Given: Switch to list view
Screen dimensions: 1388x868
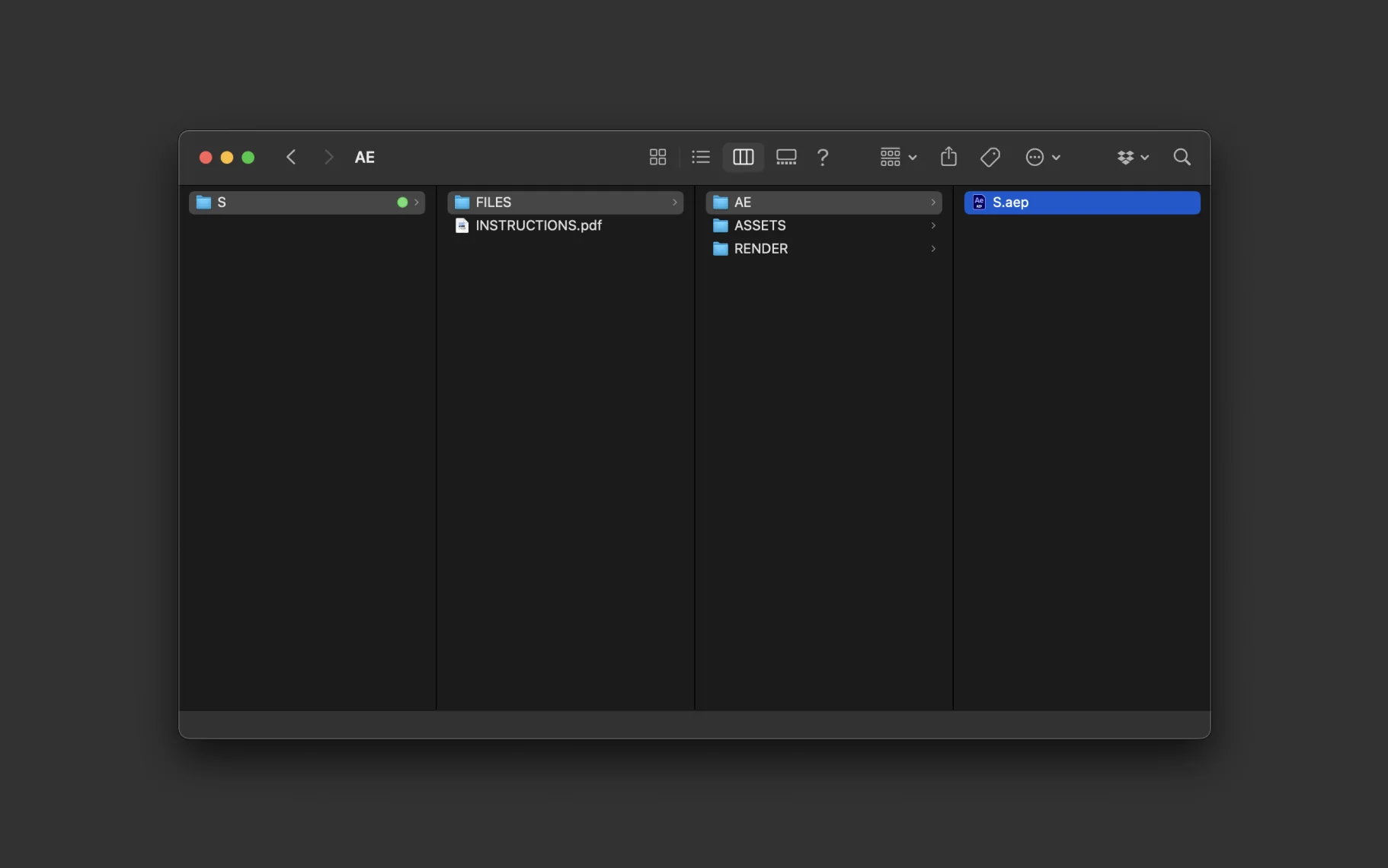Looking at the screenshot, I should coord(700,157).
